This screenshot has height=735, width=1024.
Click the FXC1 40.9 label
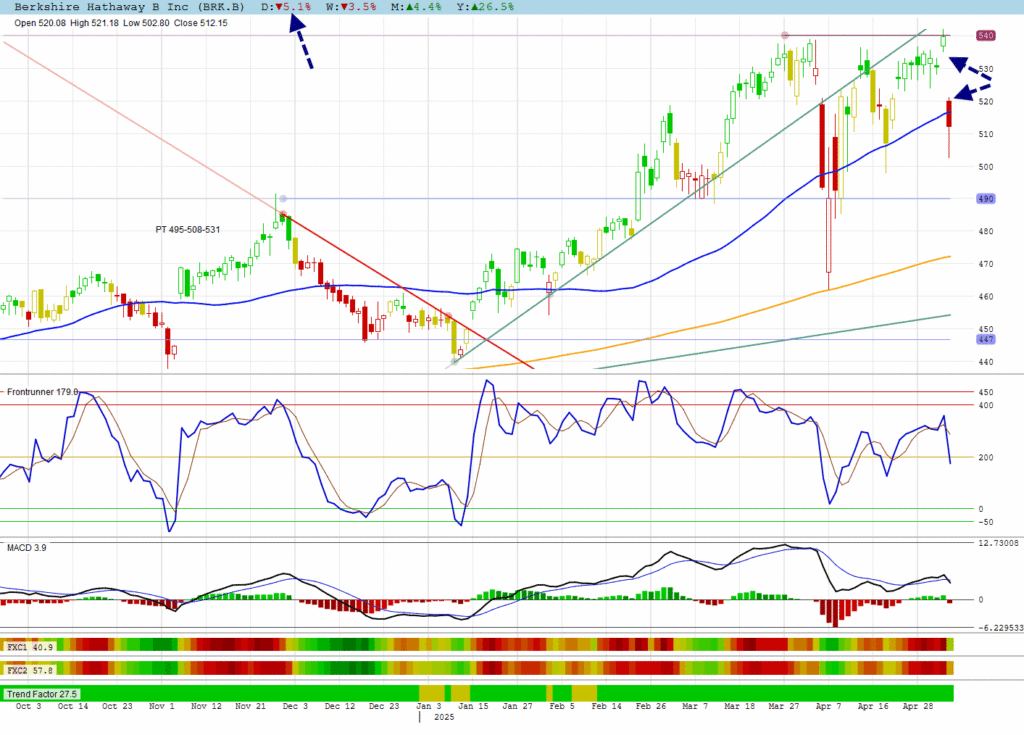[29, 647]
